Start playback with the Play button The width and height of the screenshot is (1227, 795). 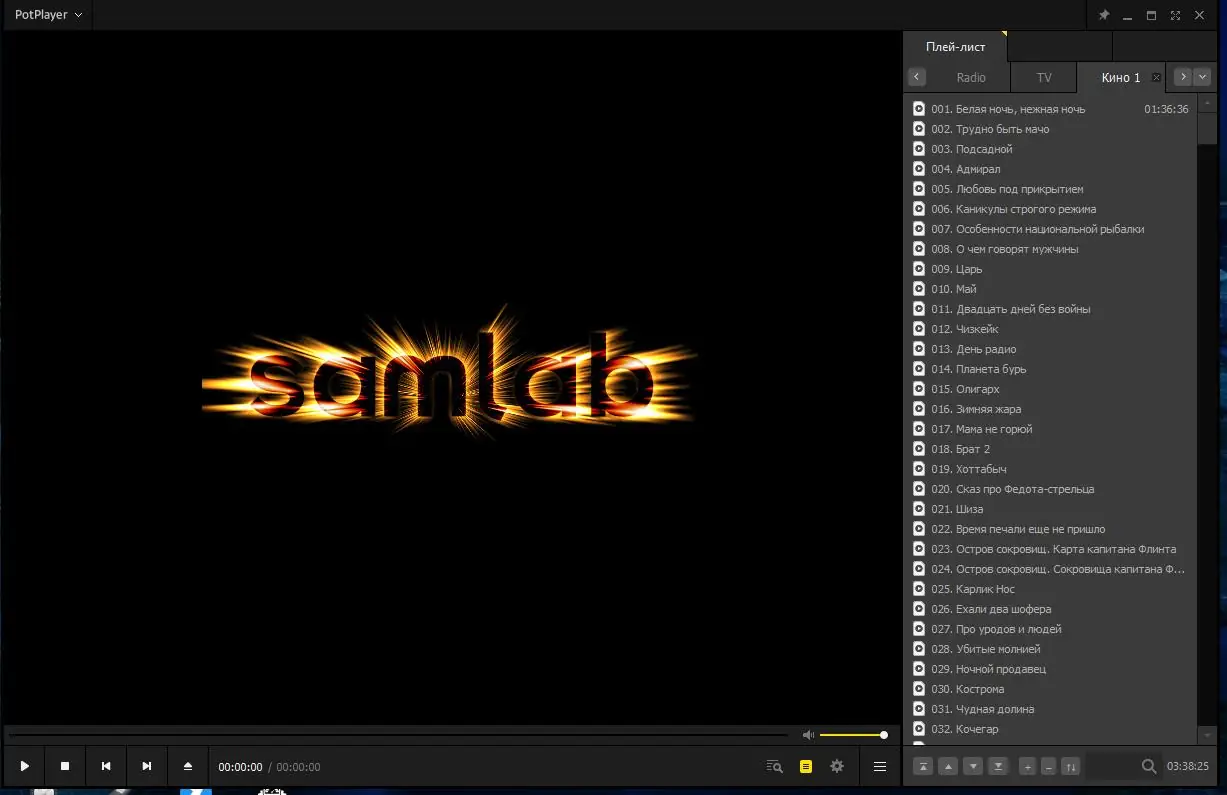pyautogui.click(x=24, y=767)
